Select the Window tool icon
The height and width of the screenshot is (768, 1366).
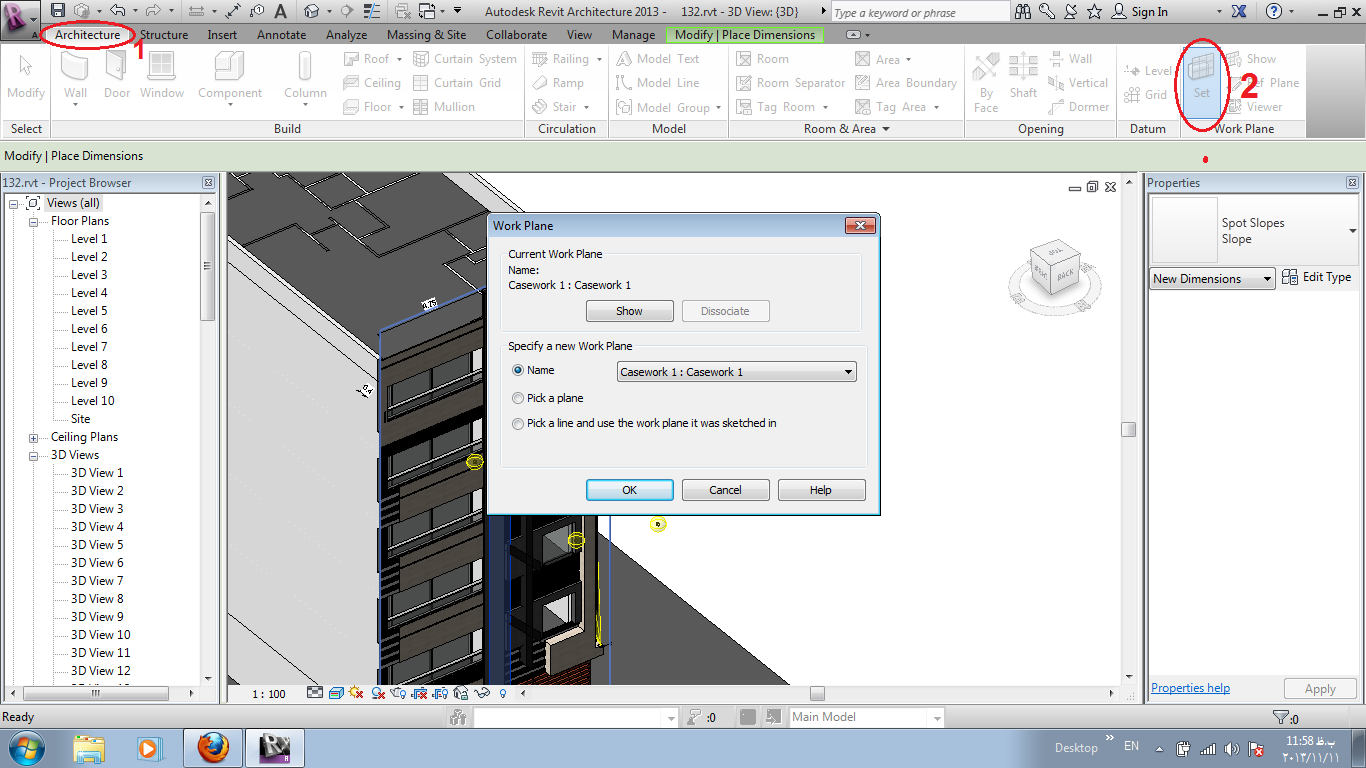(161, 77)
